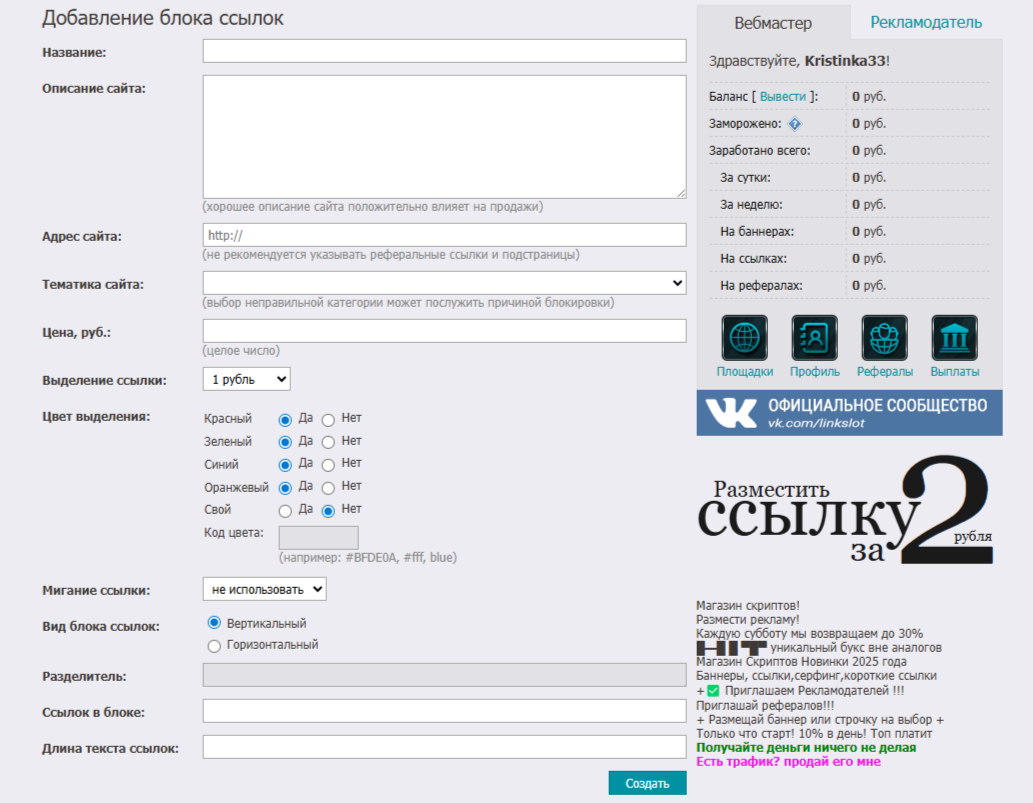The width and height of the screenshot is (1033, 803).
Task: Open Только что старт! 10% в день link
Action: click(x=814, y=733)
